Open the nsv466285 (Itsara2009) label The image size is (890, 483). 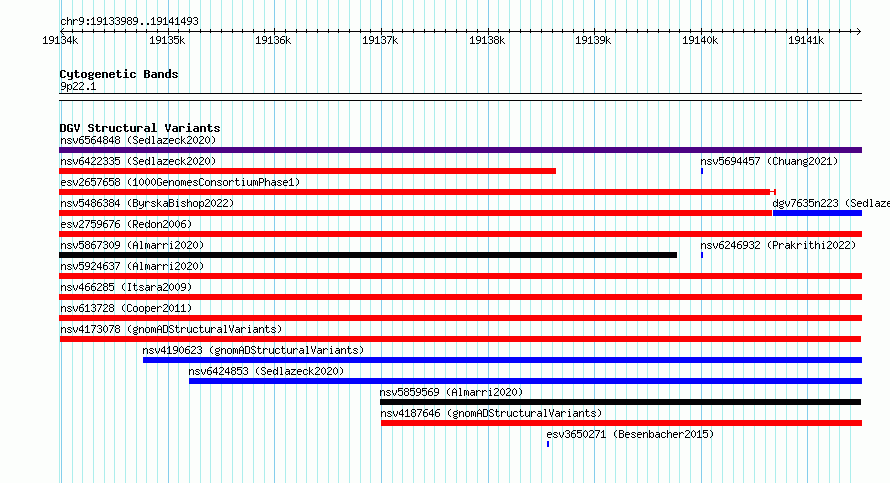(x=126, y=287)
